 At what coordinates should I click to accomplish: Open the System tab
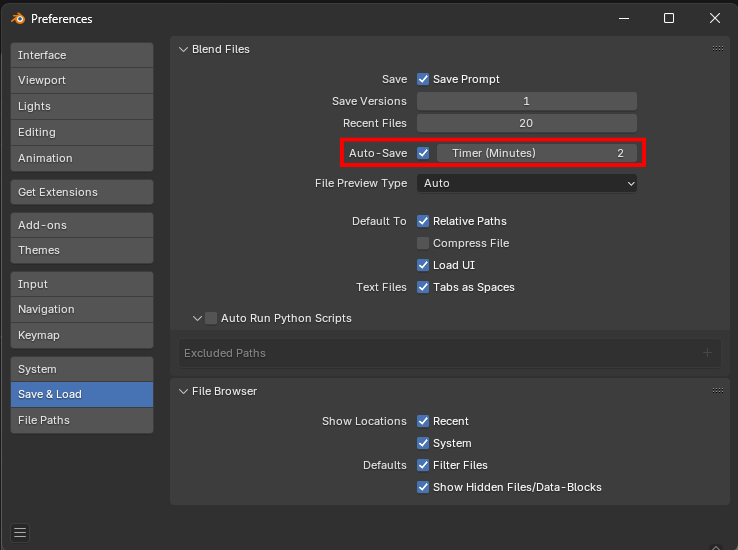(x=82, y=369)
